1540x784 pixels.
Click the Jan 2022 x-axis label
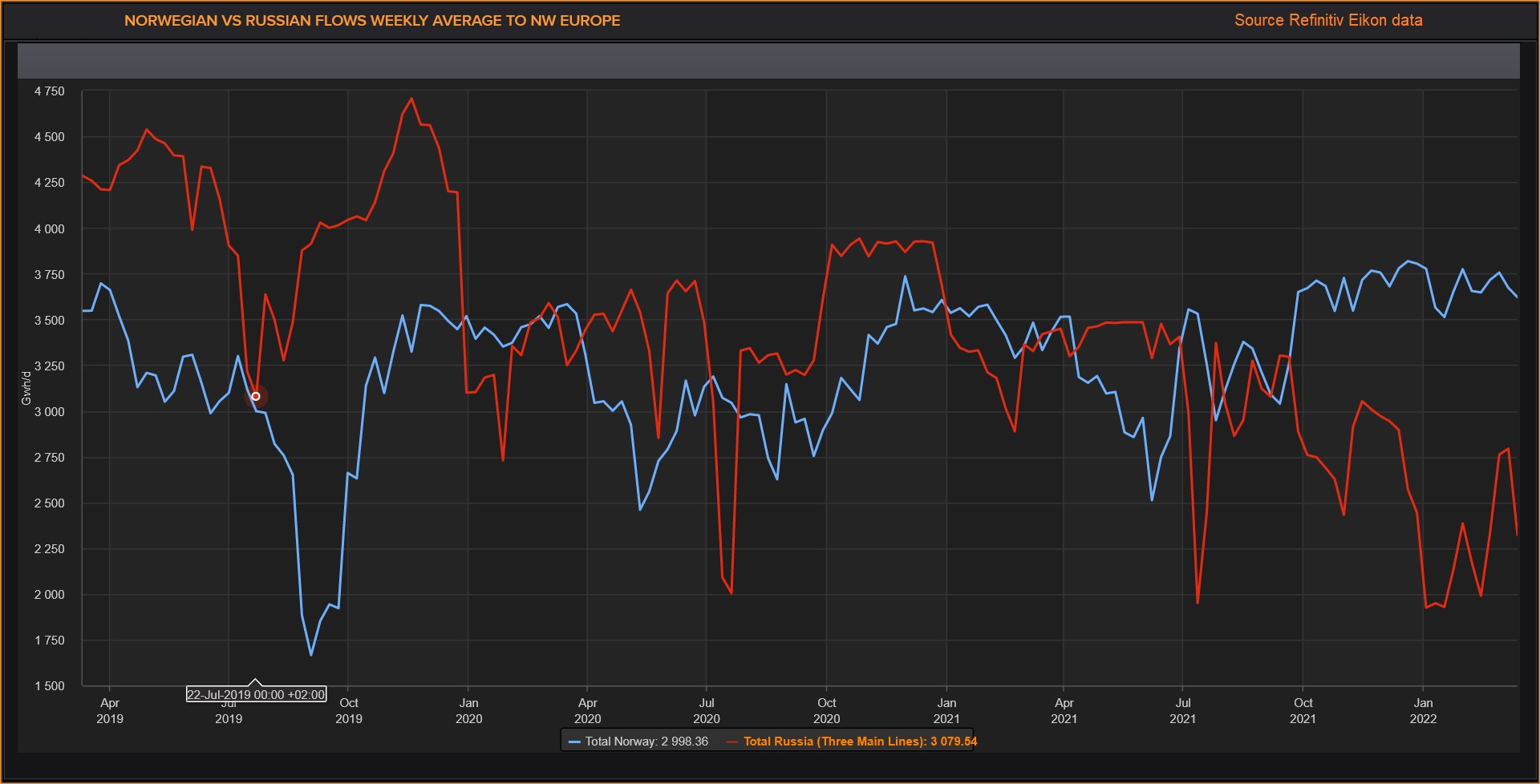(x=1424, y=710)
